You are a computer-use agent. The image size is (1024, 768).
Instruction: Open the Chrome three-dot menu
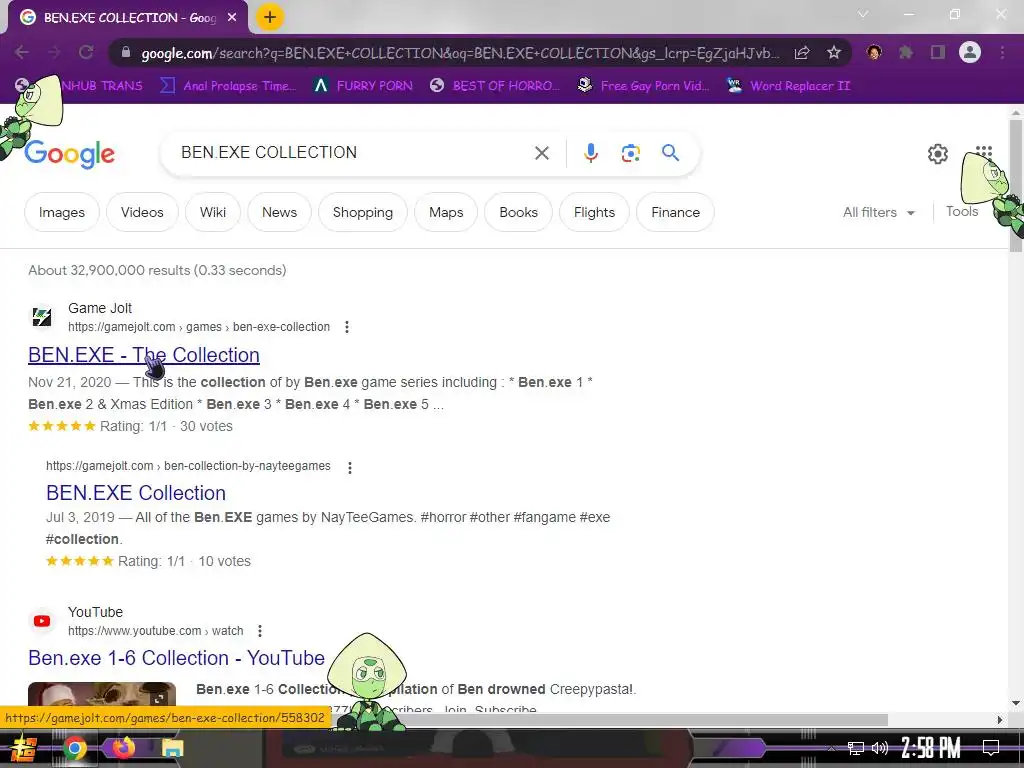pos(1002,52)
